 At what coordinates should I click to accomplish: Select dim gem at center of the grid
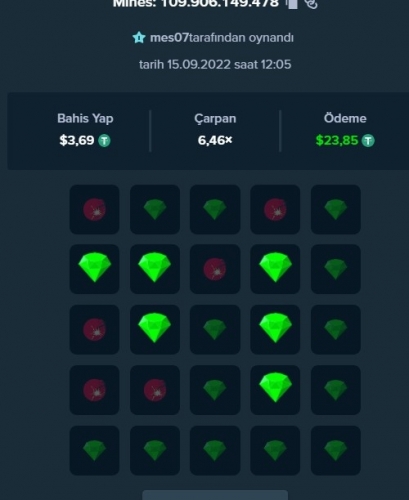click(x=215, y=329)
